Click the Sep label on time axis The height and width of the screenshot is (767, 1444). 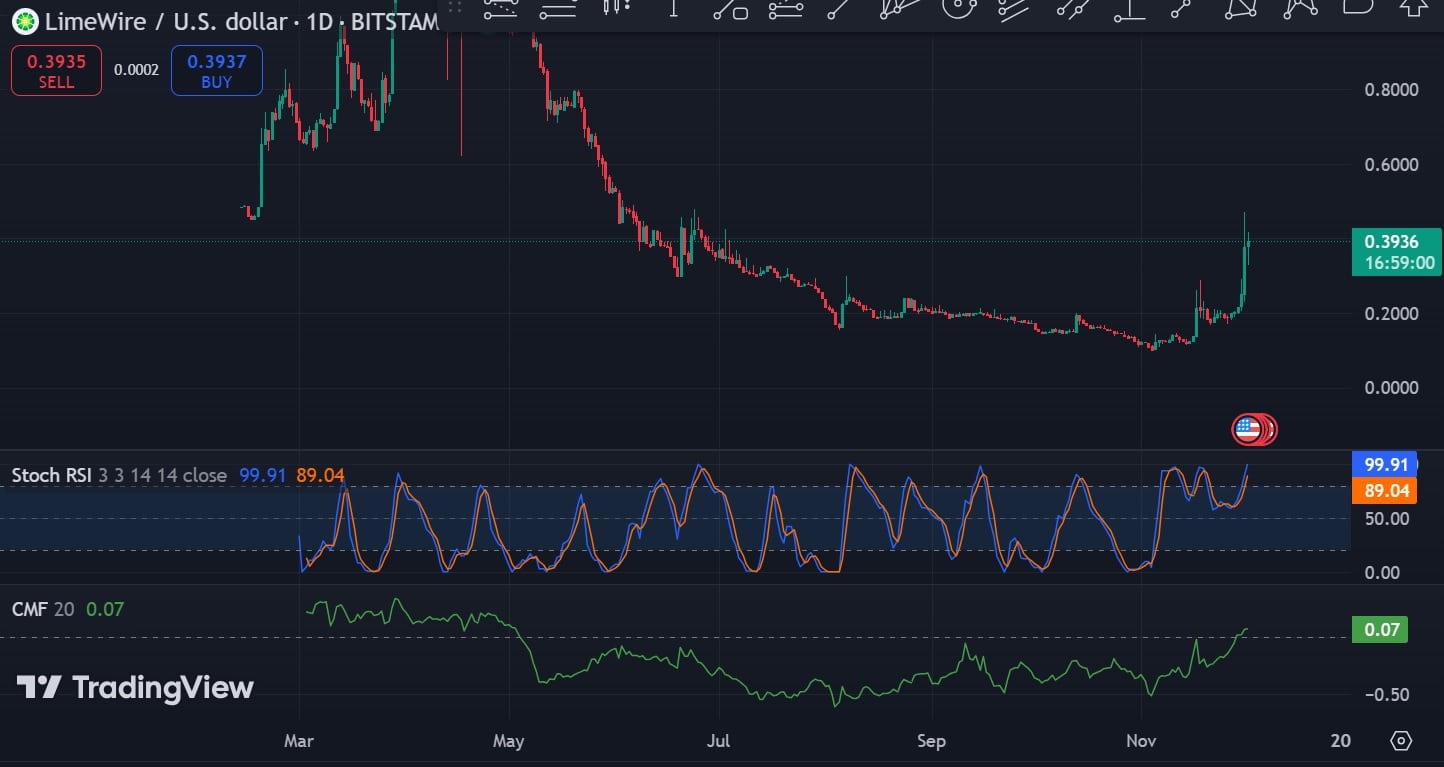point(931,741)
